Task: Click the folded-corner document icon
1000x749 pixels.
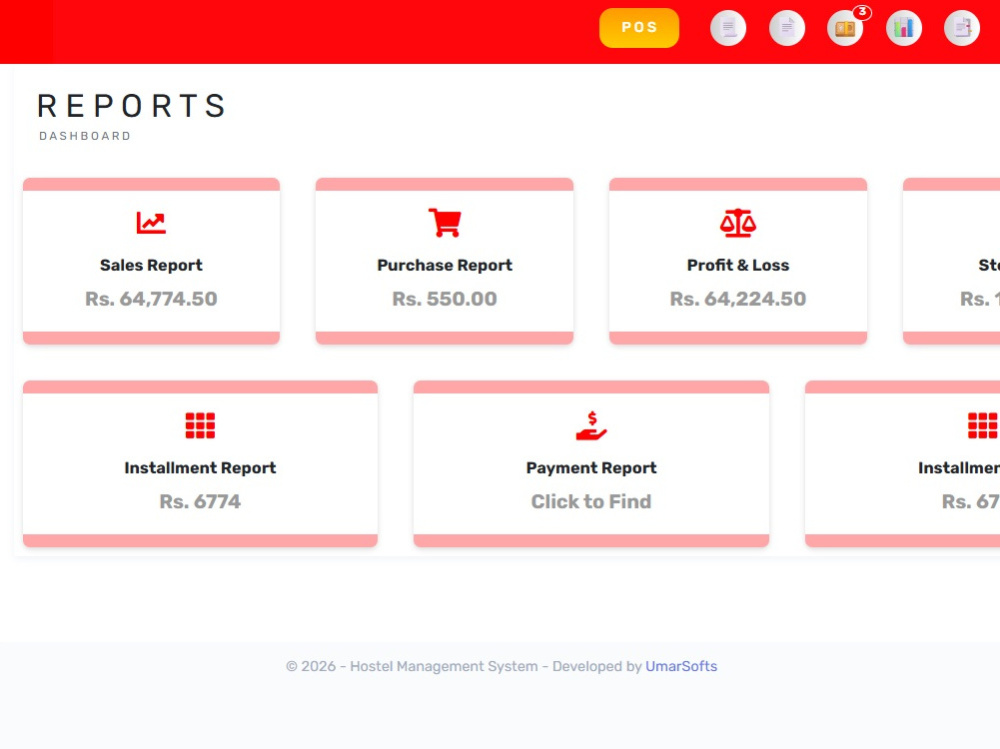Action: (787, 28)
